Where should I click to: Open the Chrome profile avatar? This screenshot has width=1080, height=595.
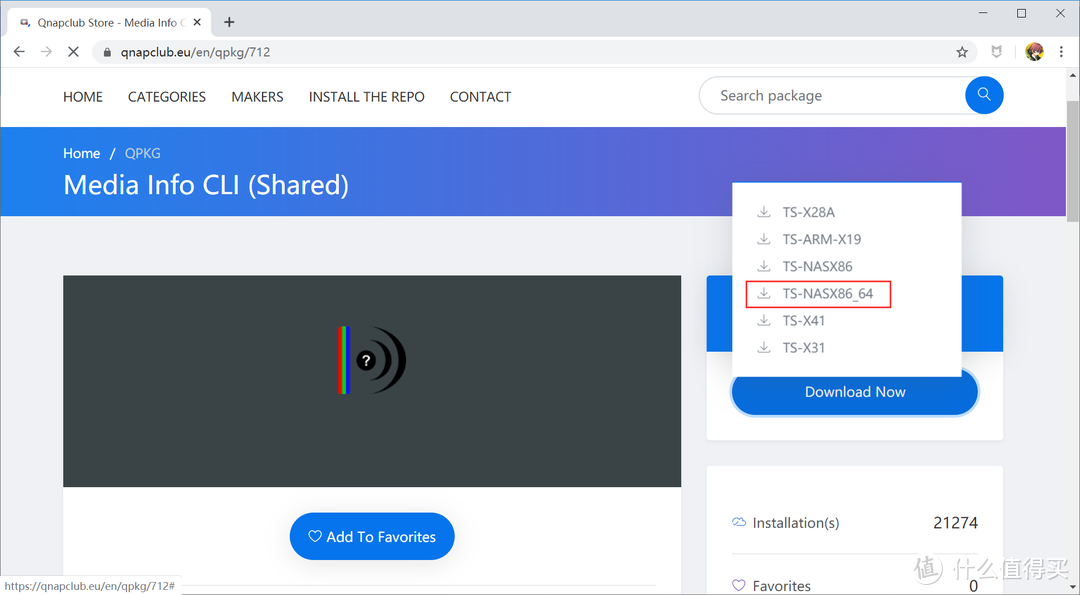[x=1034, y=52]
